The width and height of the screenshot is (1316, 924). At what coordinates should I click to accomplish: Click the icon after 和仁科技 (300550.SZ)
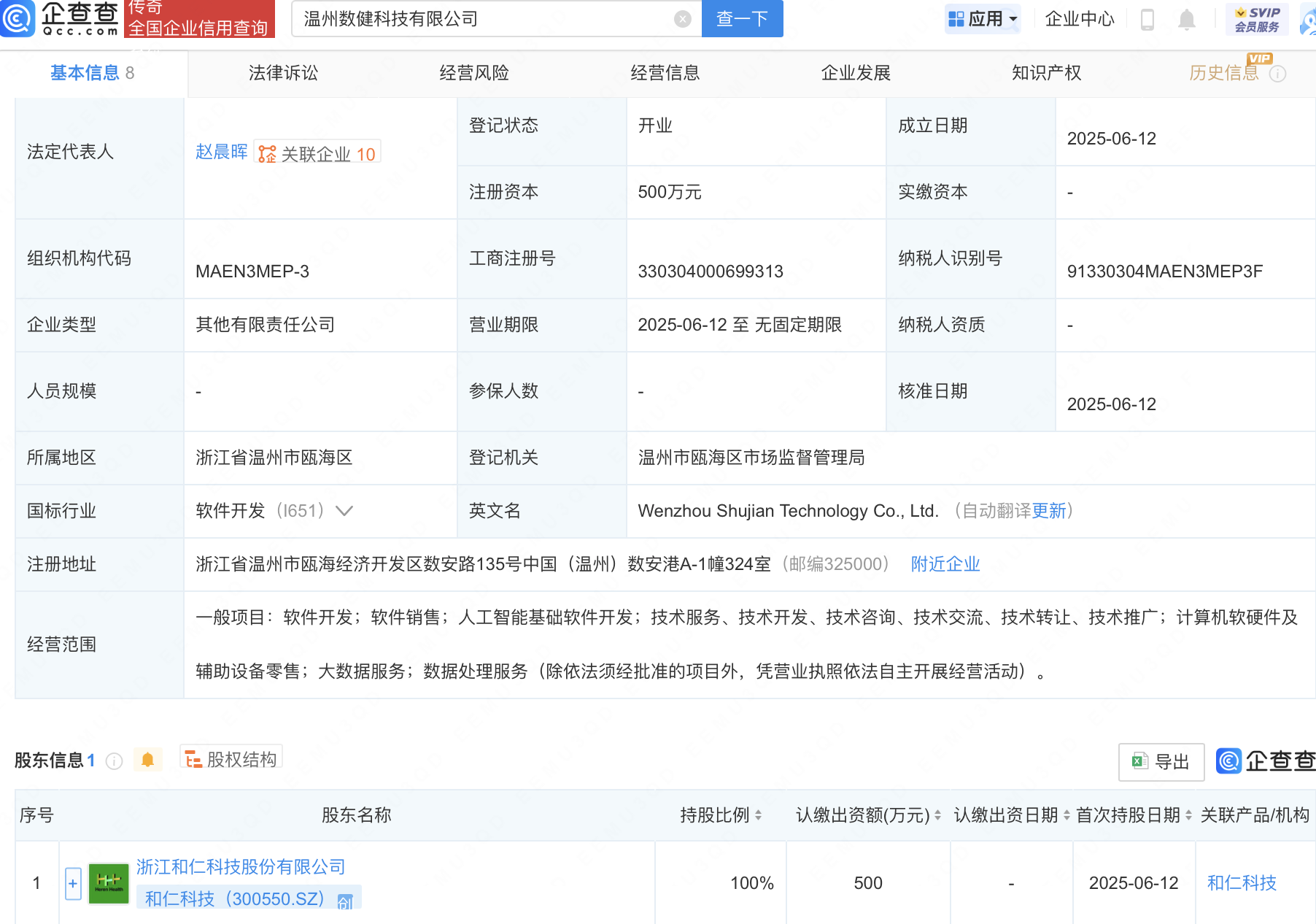point(345,901)
